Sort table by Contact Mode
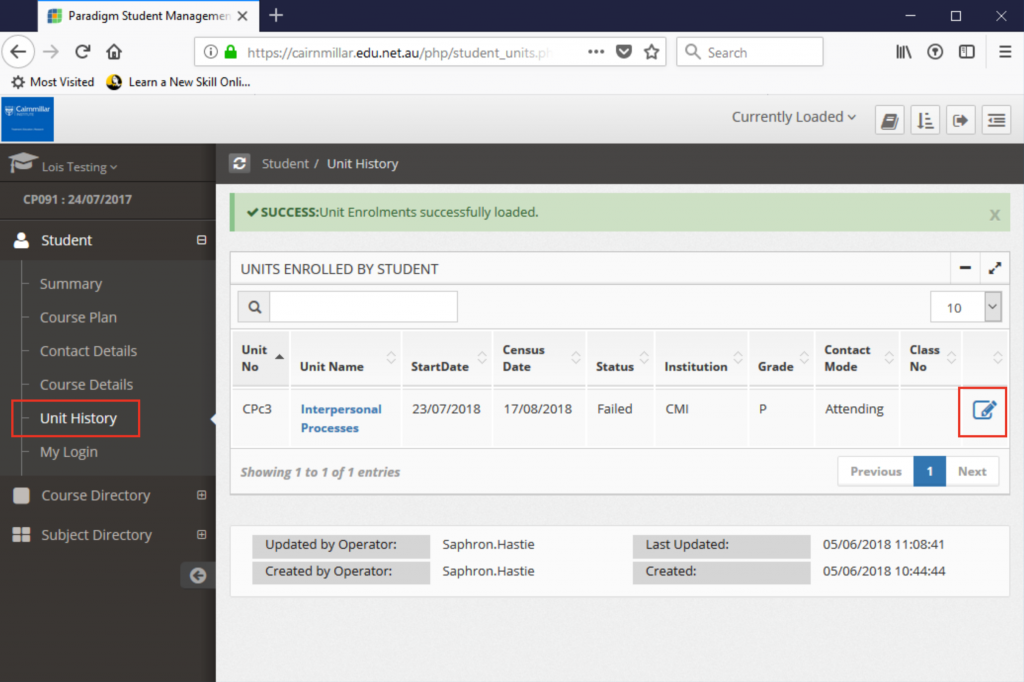 [857, 358]
